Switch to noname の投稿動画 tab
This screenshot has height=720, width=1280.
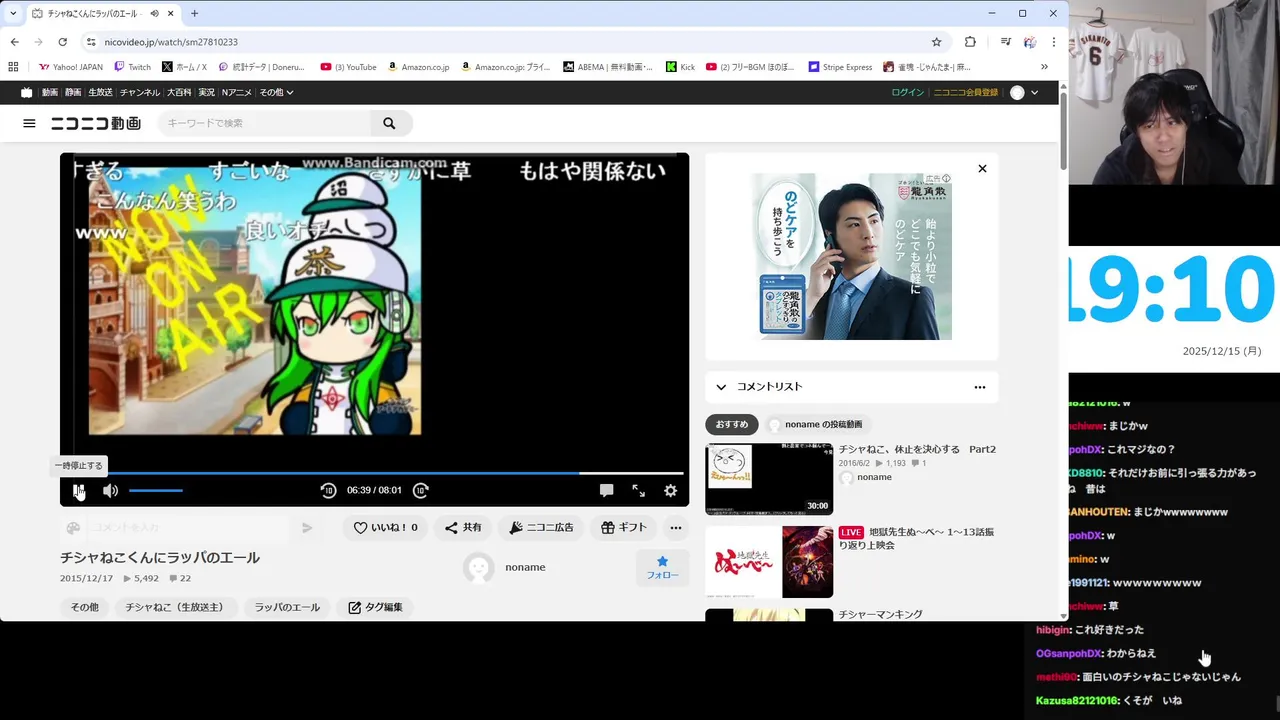click(817, 424)
